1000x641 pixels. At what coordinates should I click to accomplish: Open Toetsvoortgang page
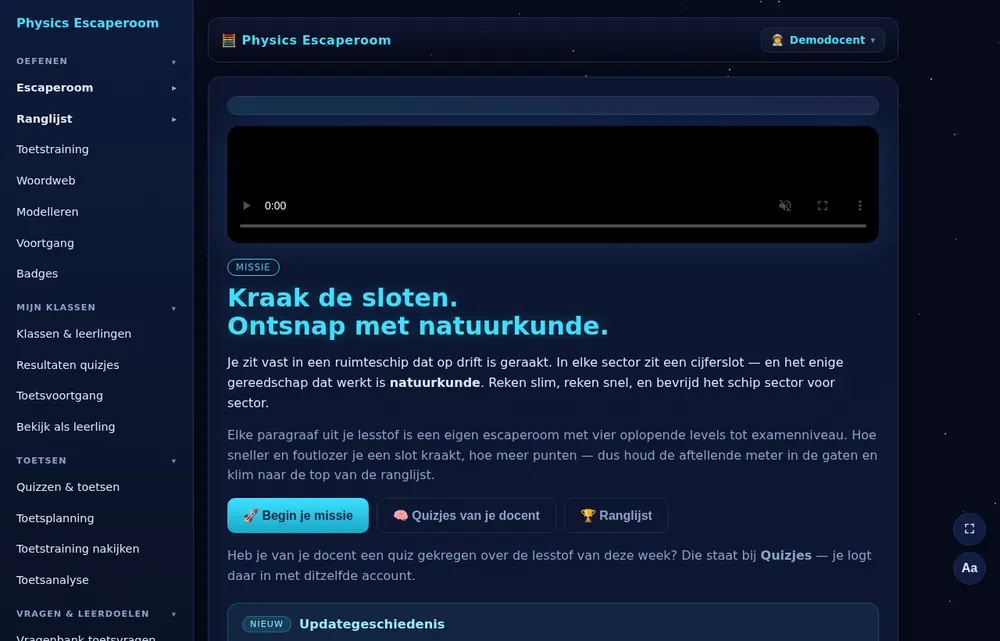60,395
